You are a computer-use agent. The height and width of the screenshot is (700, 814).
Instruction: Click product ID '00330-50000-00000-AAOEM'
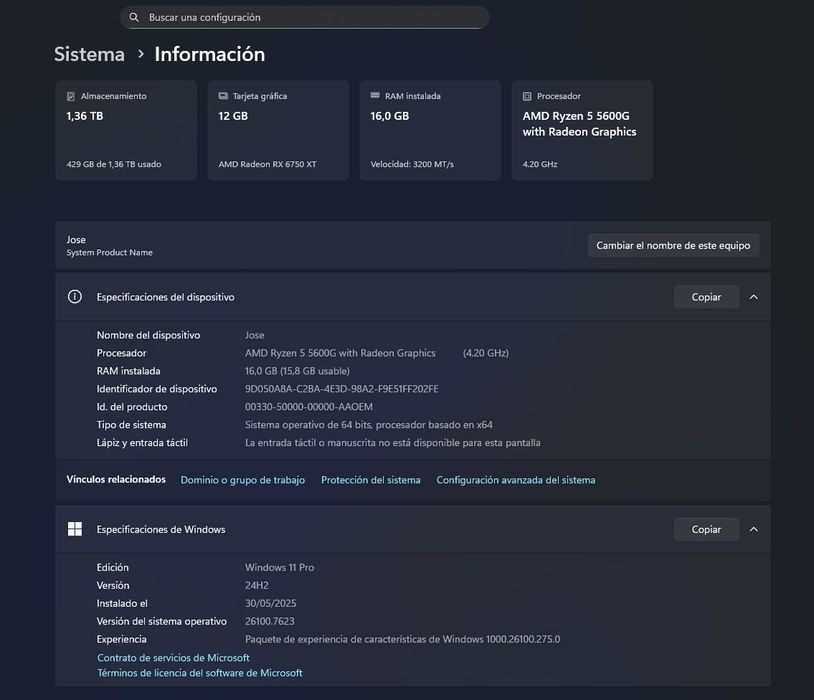pyautogui.click(x=309, y=407)
